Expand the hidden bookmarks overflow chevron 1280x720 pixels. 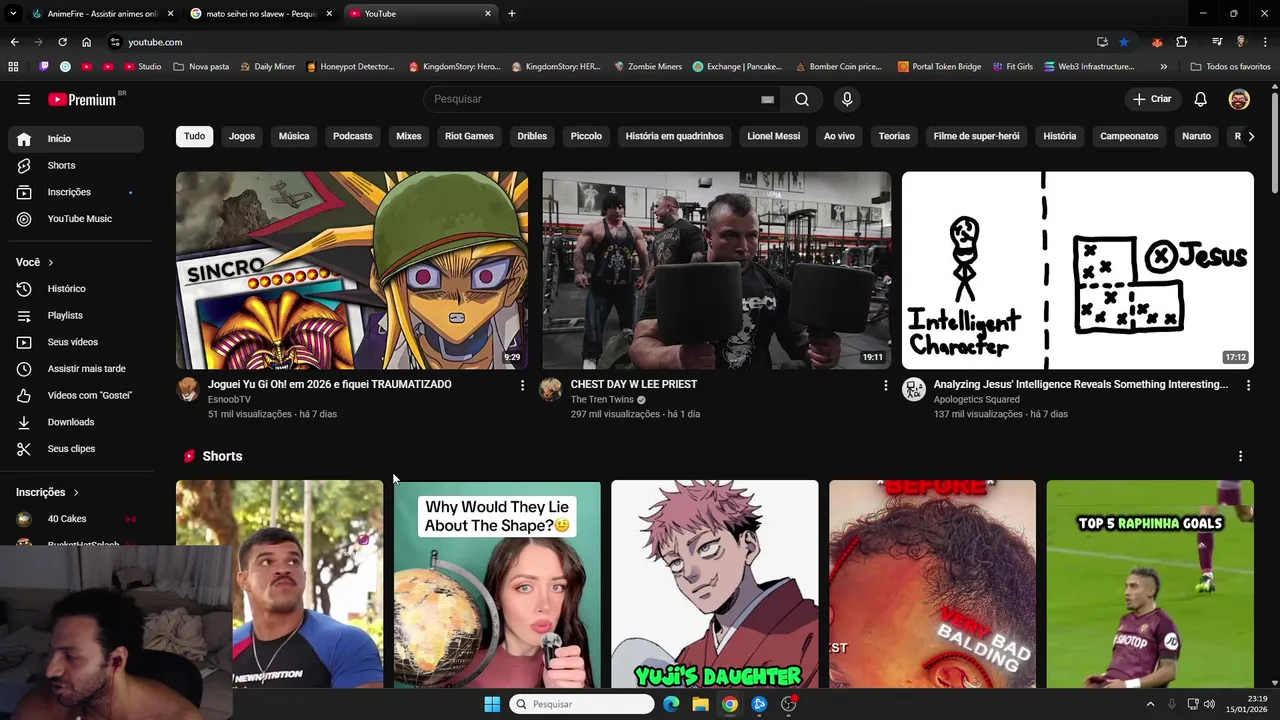[x=1163, y=67]
